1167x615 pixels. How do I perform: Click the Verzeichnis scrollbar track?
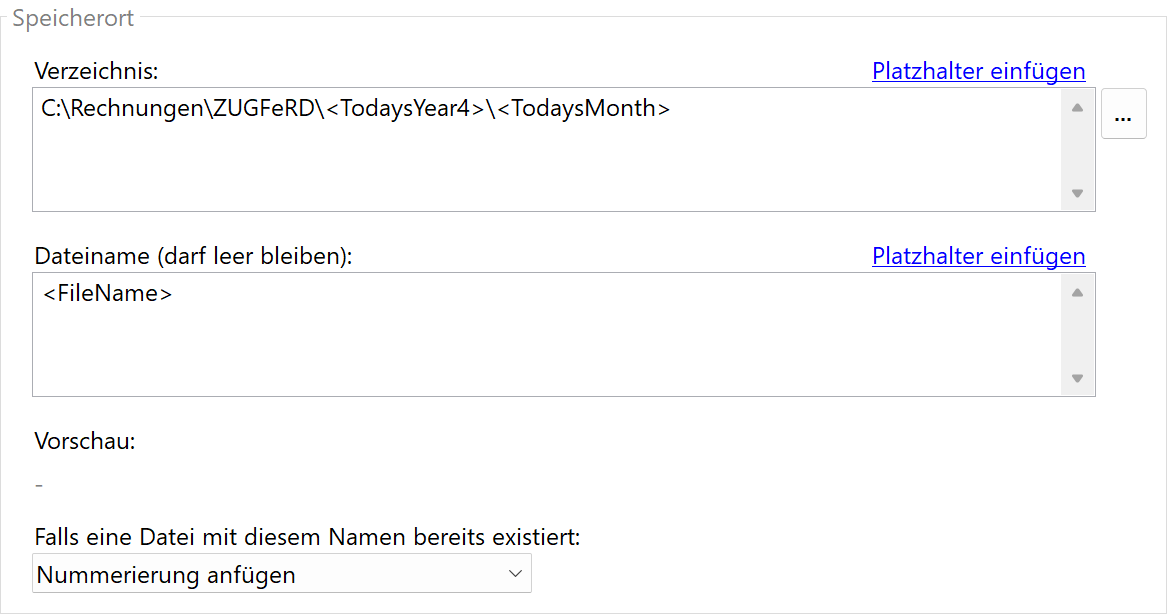tap(1077, 150)
